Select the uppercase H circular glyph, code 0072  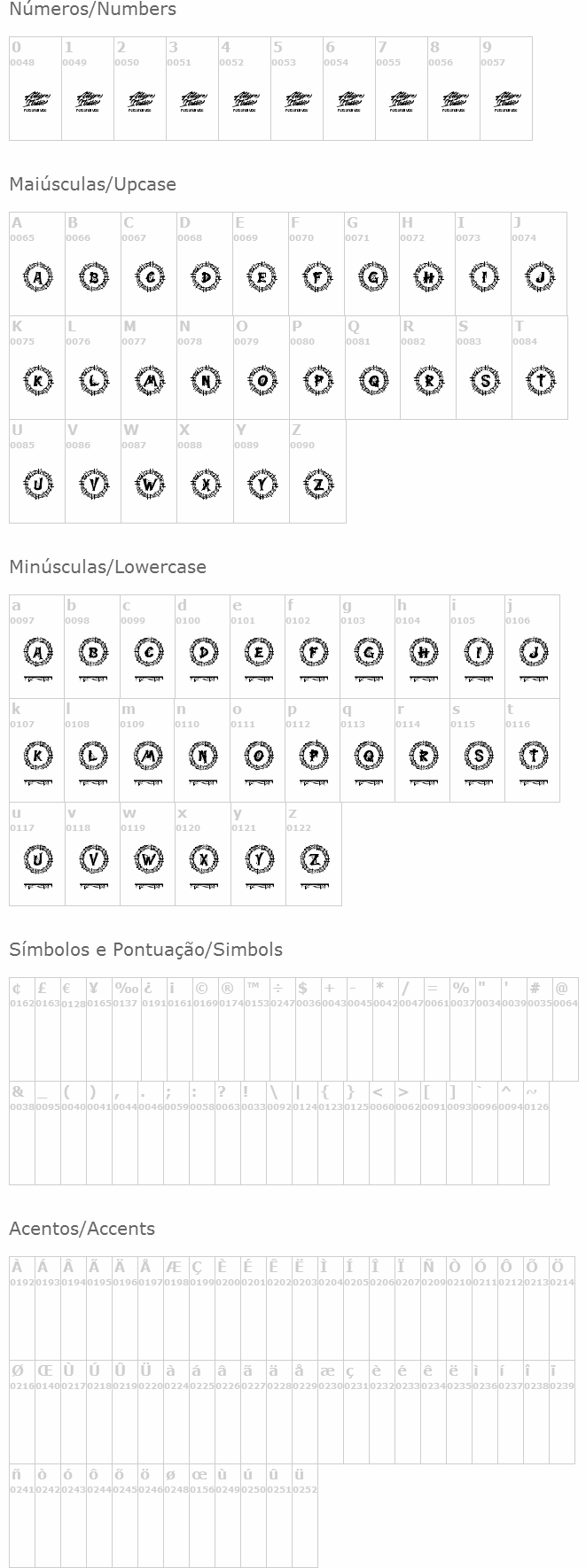tap(428, 278)
